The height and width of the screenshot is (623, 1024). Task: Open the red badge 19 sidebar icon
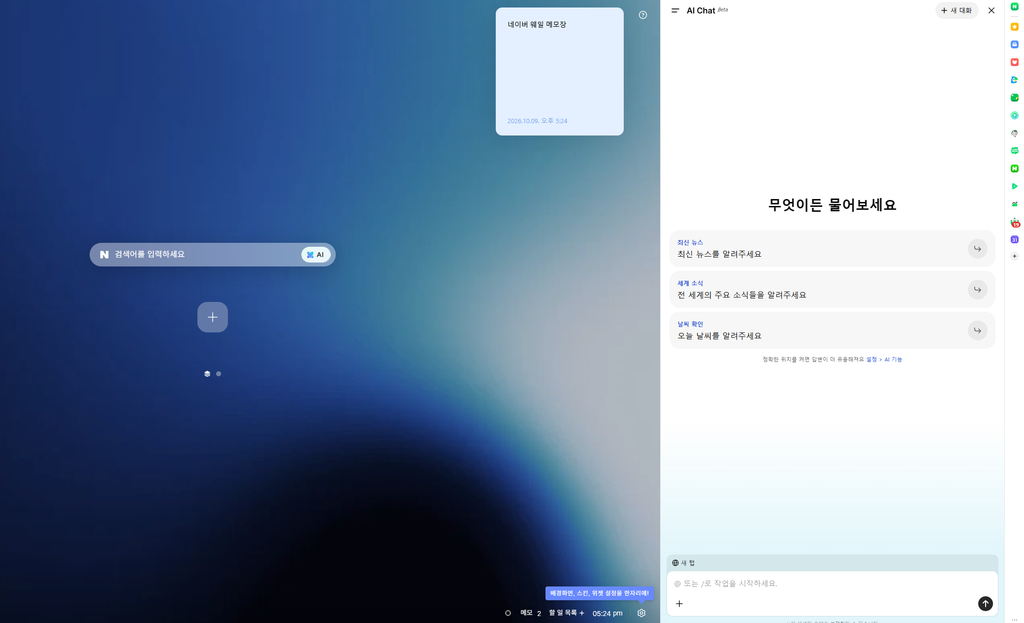click(x=1015, y=223)
